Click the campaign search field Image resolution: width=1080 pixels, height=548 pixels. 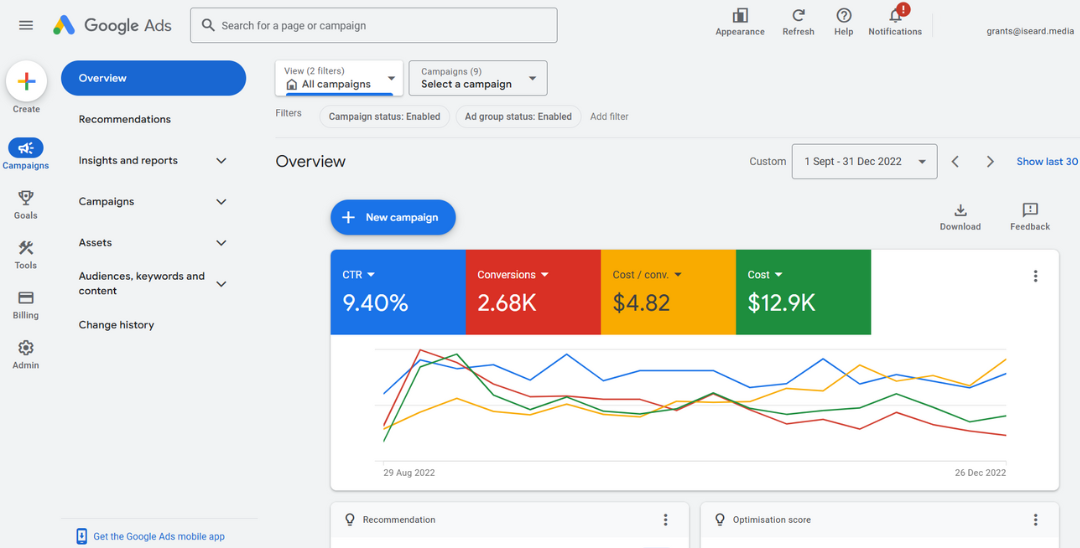pyautogui.click(x=374, y=26)
